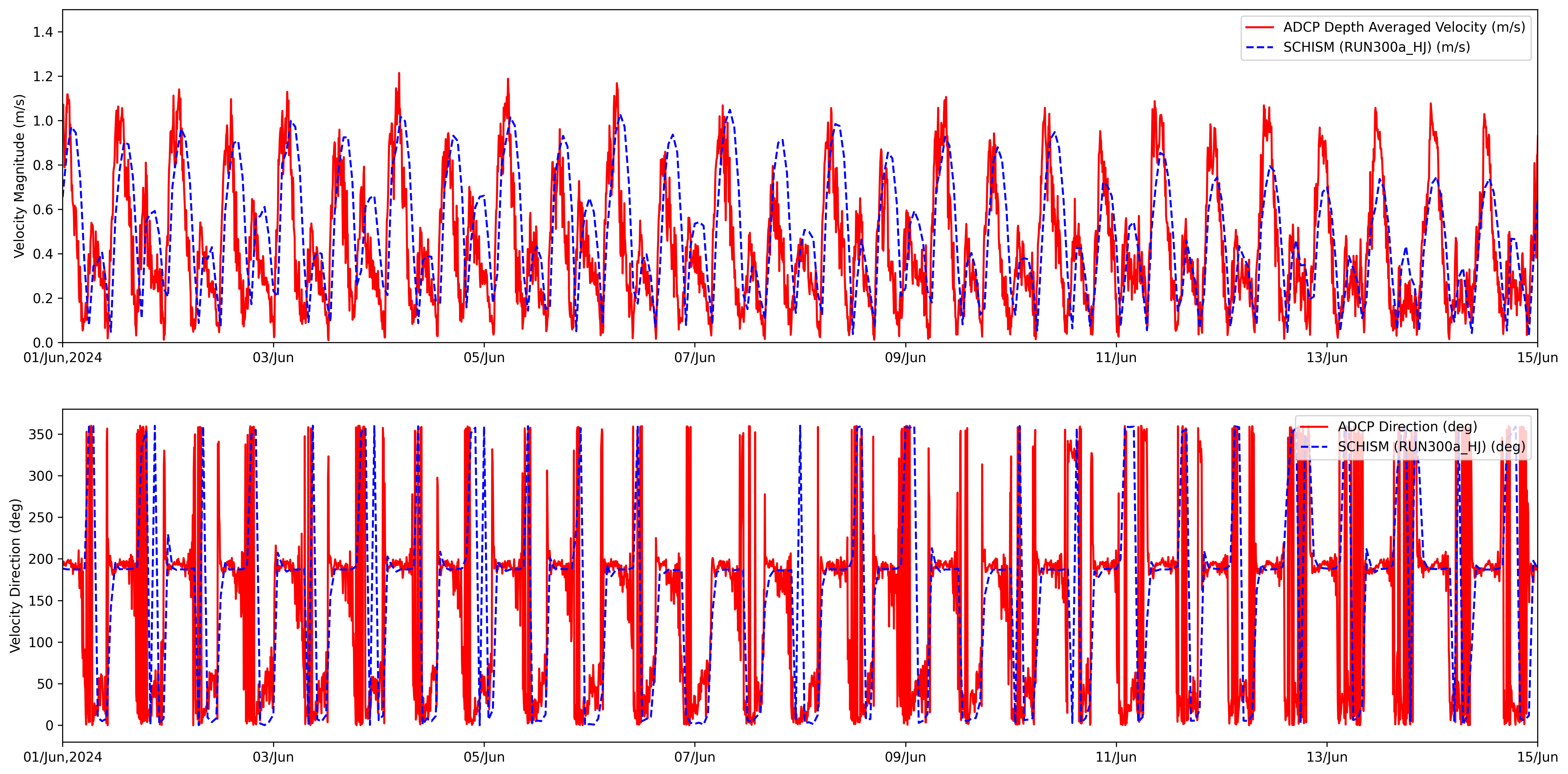Viewport: 1568px width, 774px height.
Task: Click the 350 tick on direction axis
Action: (x=41, y=434)
